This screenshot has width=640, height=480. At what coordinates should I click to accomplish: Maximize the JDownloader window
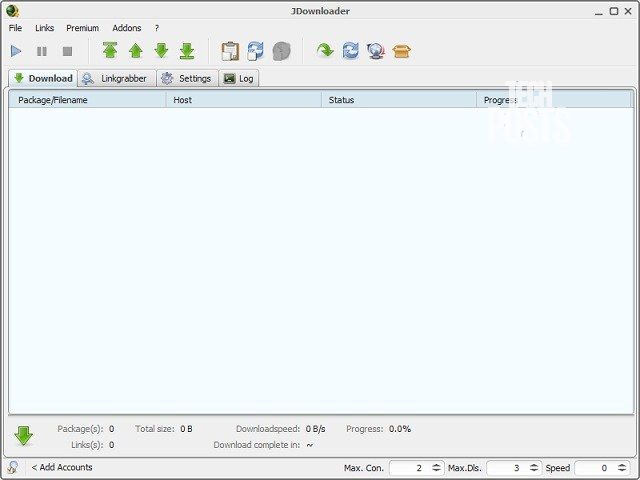pyautogui.click(x=614, y=11)
